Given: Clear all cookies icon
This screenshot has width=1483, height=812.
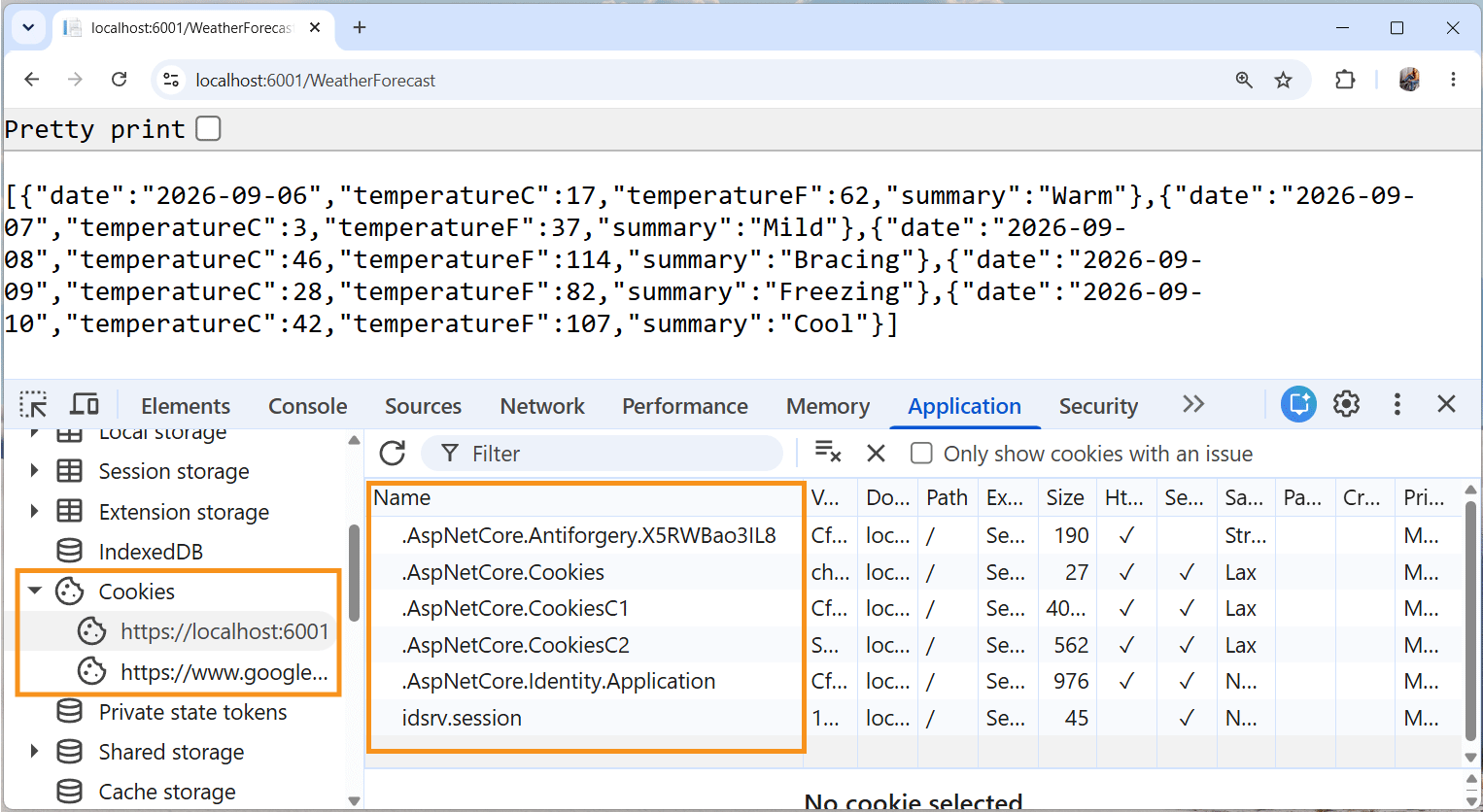Looking at the screenshot, I should [828, 453].
